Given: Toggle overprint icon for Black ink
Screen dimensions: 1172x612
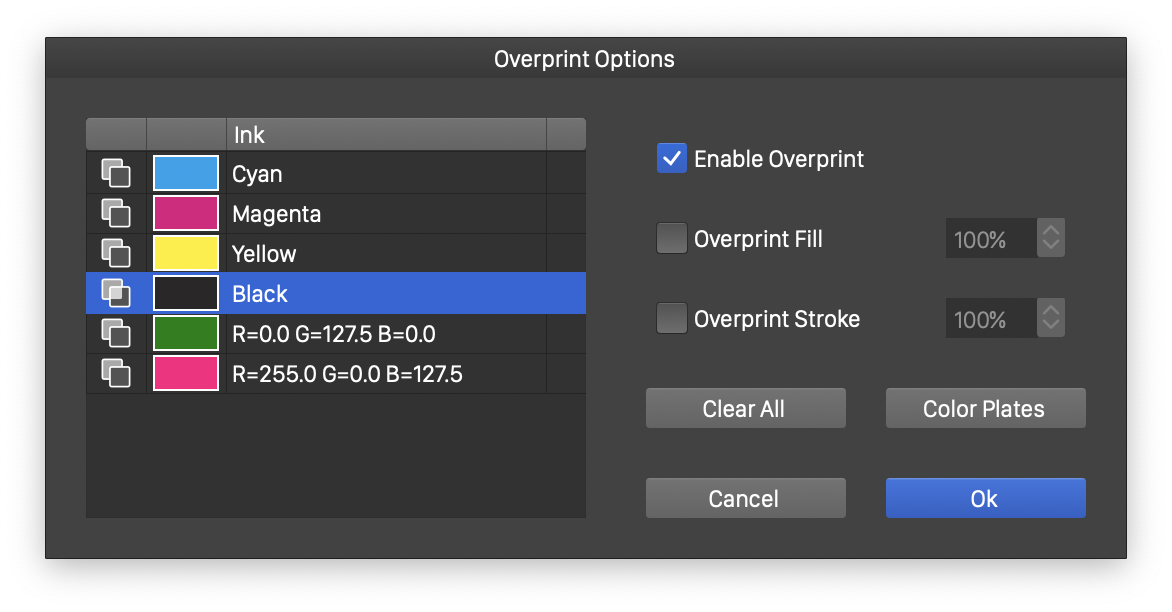Looking at the screenshot, I should (116, 294).
